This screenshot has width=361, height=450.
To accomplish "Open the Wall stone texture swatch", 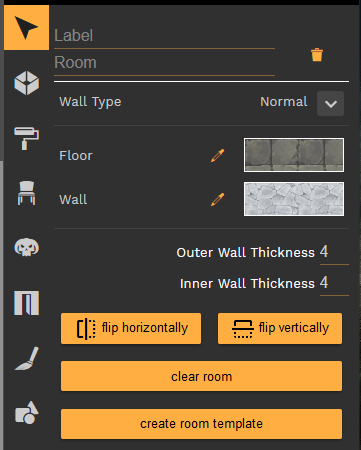I will (294, 199).
